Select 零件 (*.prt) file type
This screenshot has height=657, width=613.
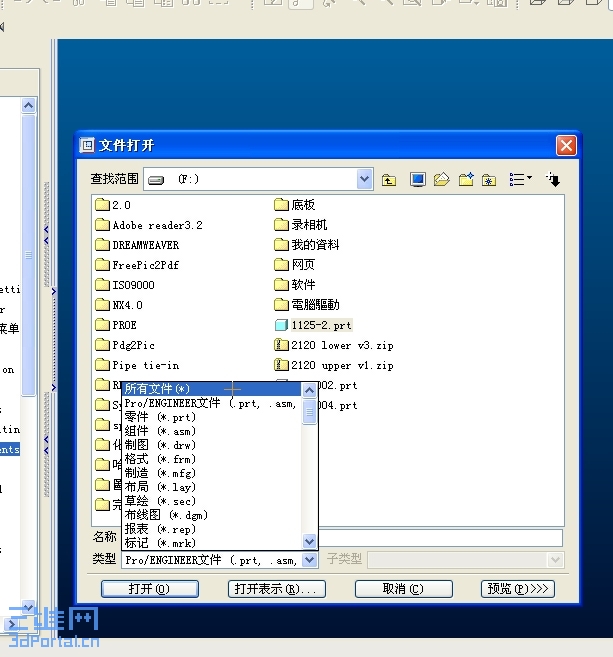212,417
